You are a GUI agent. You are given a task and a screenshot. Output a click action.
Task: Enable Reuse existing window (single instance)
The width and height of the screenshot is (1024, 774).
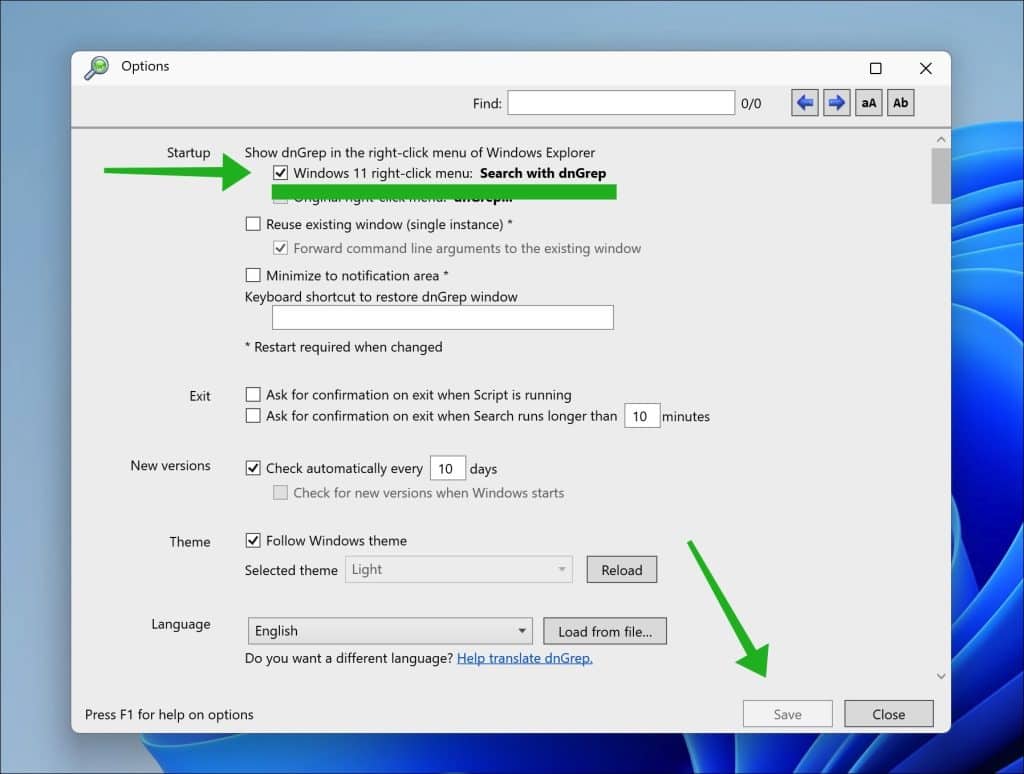click(253, 224)
